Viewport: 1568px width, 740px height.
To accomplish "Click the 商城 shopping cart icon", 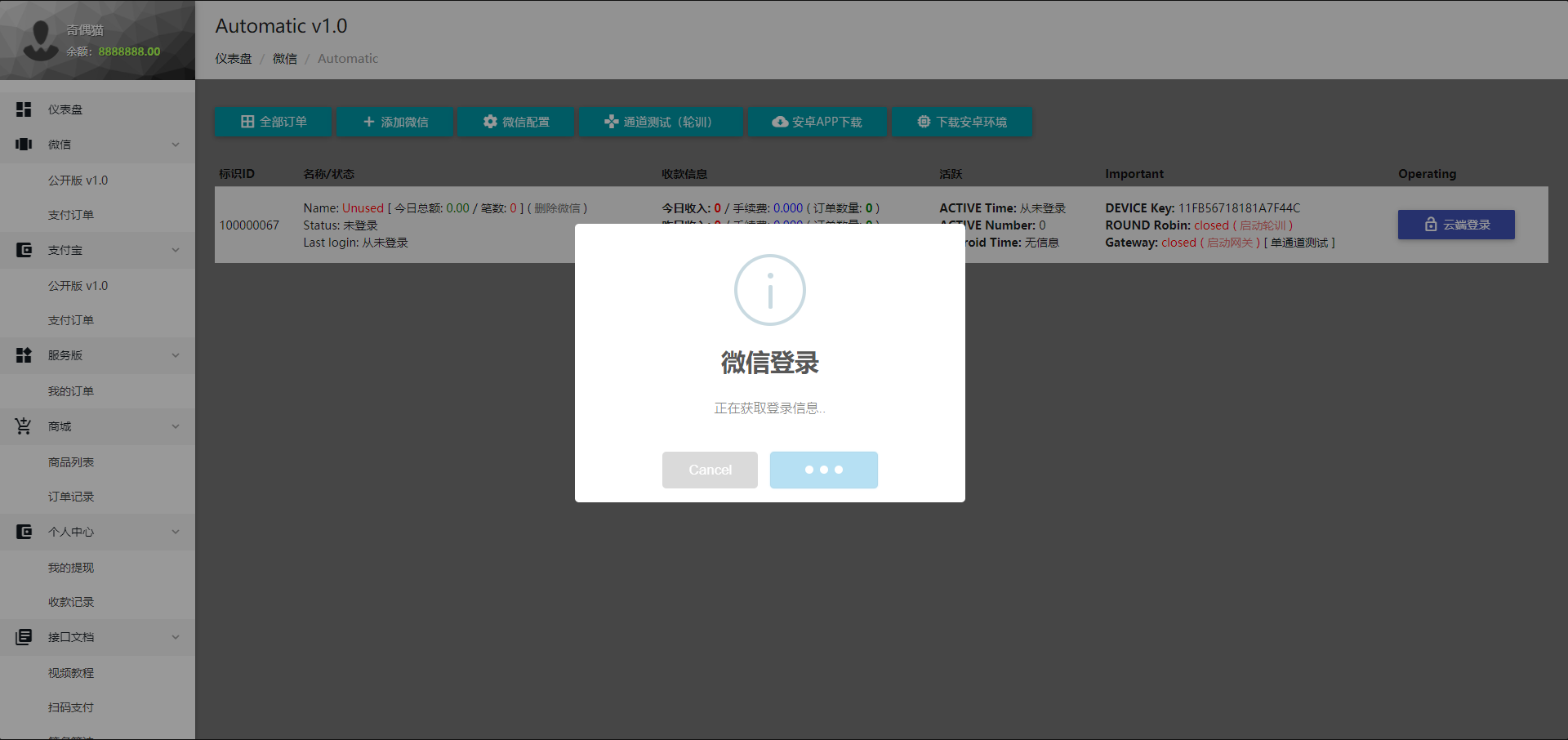I will point(24,426).
